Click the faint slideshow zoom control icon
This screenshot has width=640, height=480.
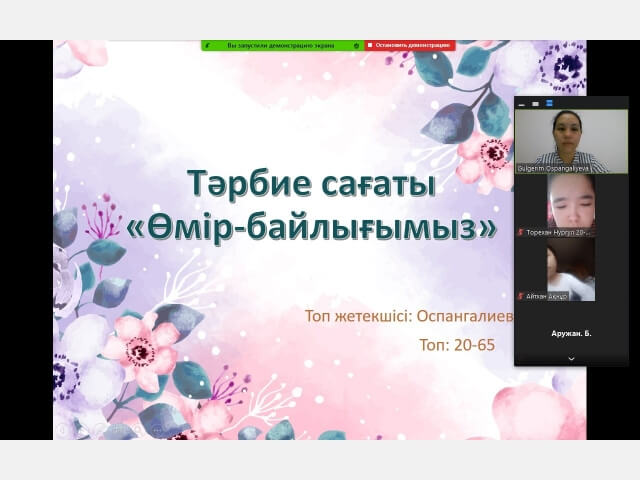(x=137, y=430)
